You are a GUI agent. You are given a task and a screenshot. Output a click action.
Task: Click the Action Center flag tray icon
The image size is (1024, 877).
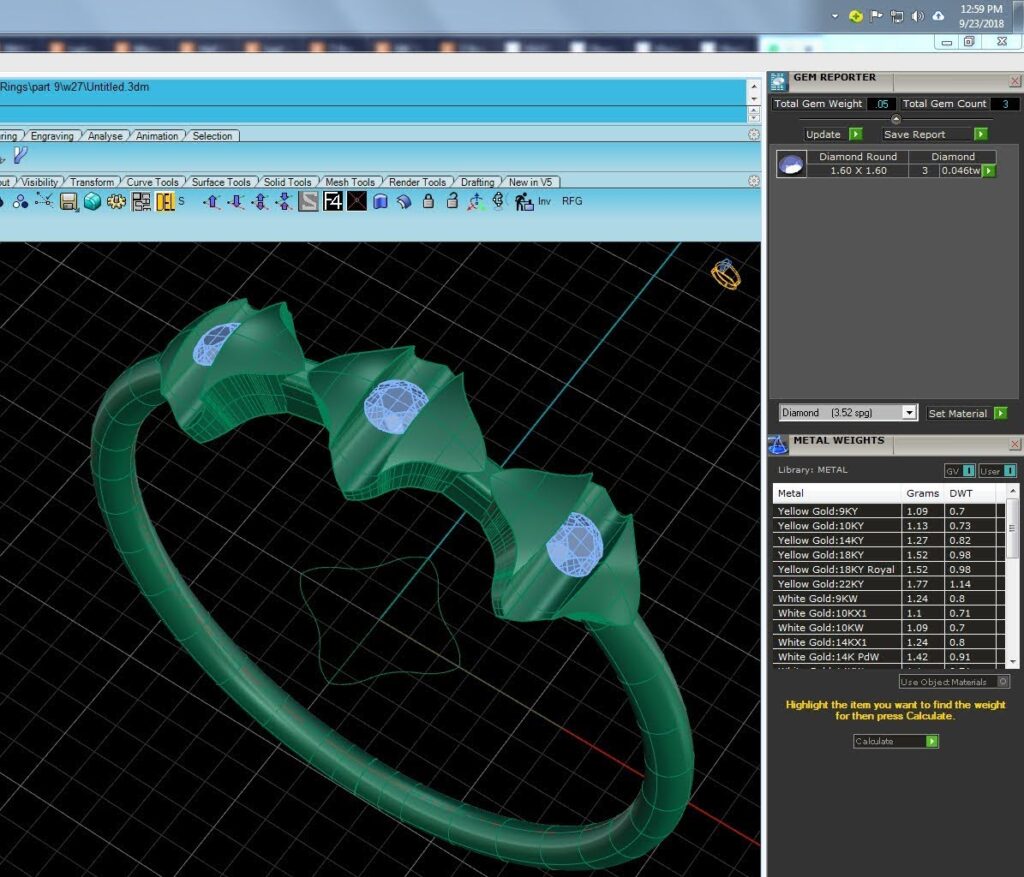point(876,16)
